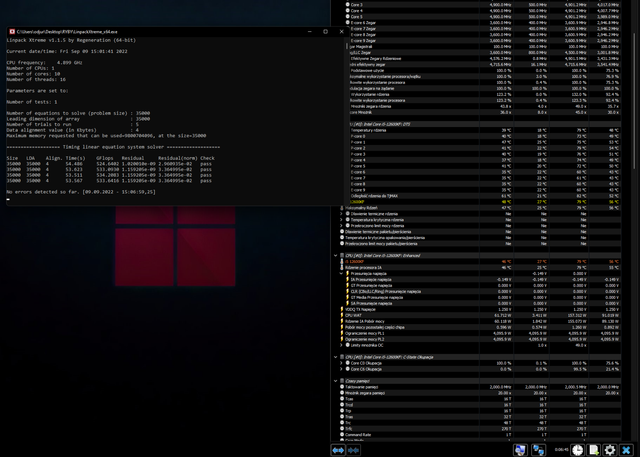Expand Temperatura krytyczna rdzenia row
Viewport: 640px width, 457px height.
(x=342, y=220)
